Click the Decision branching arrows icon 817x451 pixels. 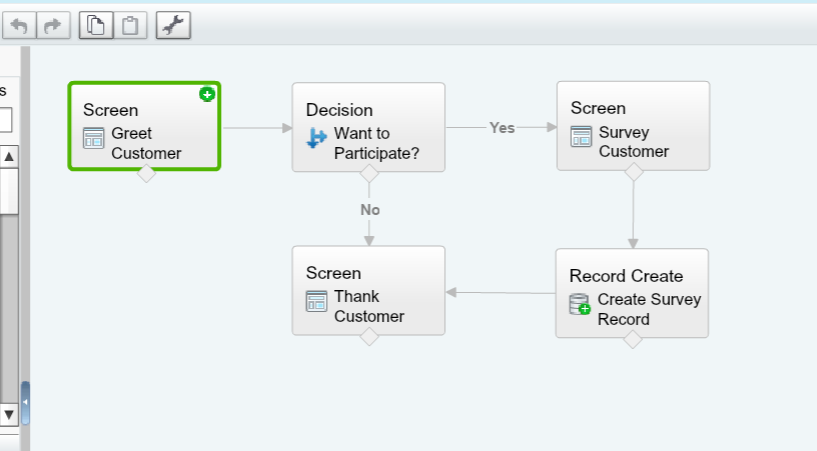pos(316,138)
